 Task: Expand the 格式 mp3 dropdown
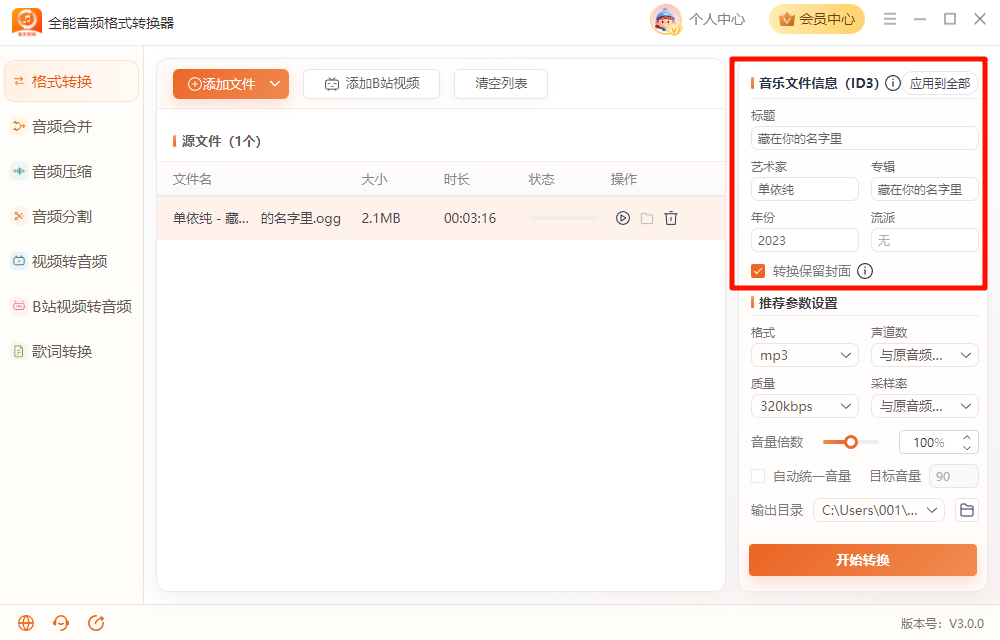805,355
